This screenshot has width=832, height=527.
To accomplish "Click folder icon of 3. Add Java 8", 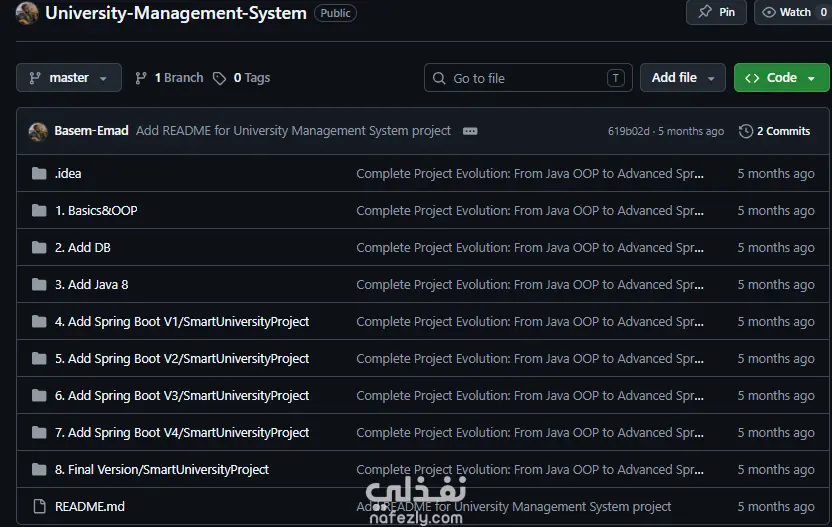I will click(x=39, y=285).
